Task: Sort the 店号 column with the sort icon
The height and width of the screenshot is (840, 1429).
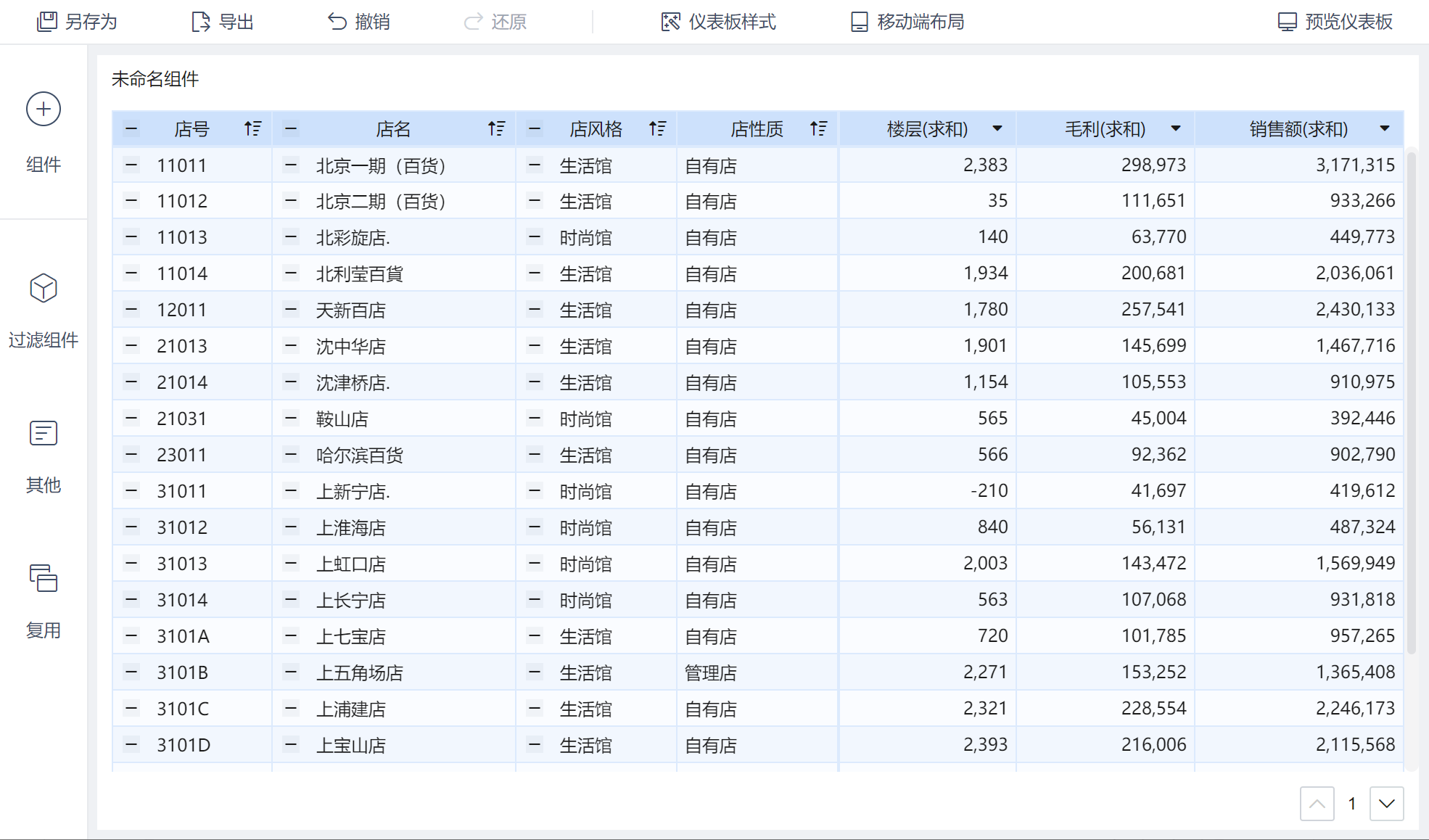Action: (x=252, y=129)
